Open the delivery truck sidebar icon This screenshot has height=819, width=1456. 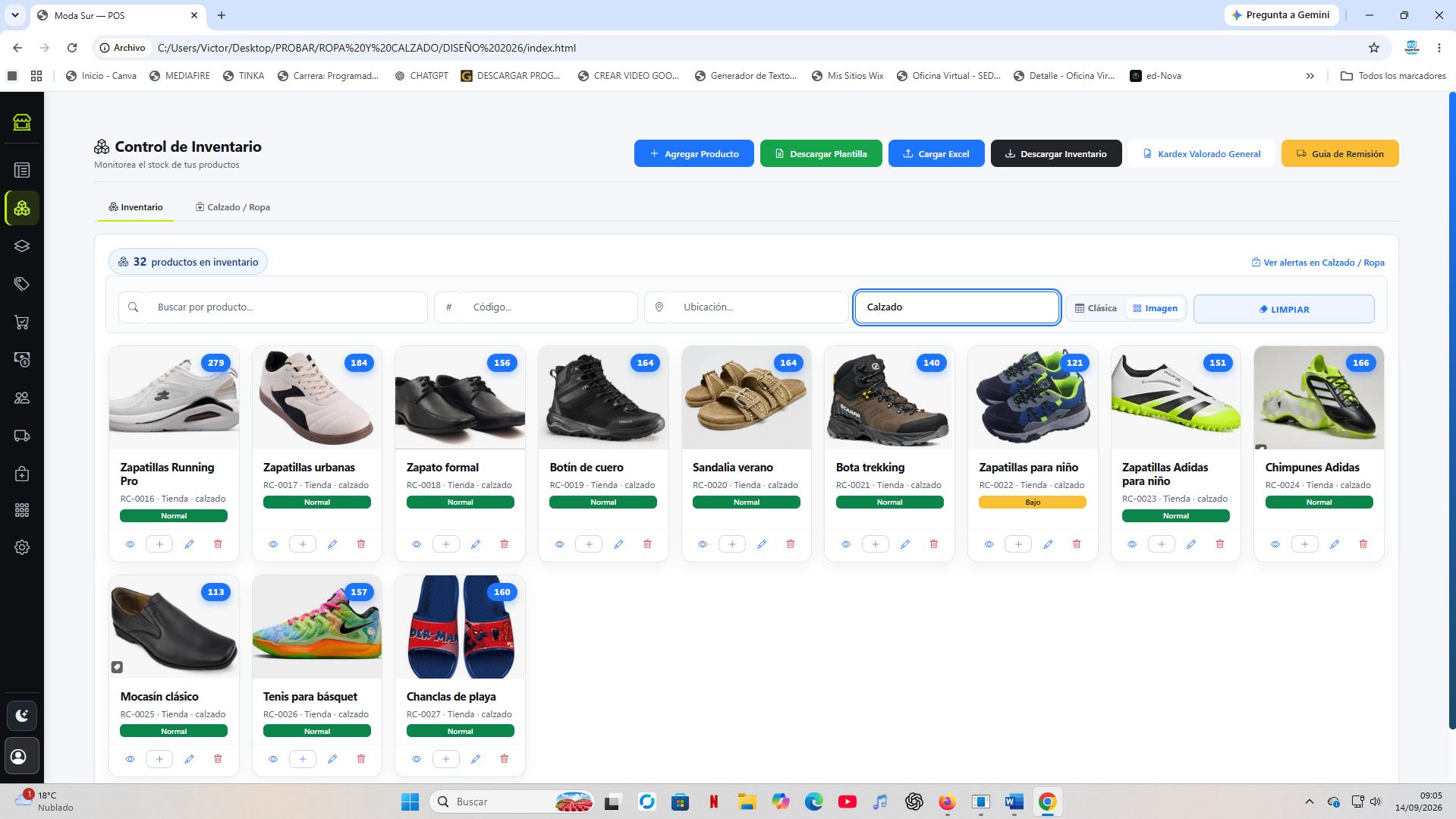[22, 436]
